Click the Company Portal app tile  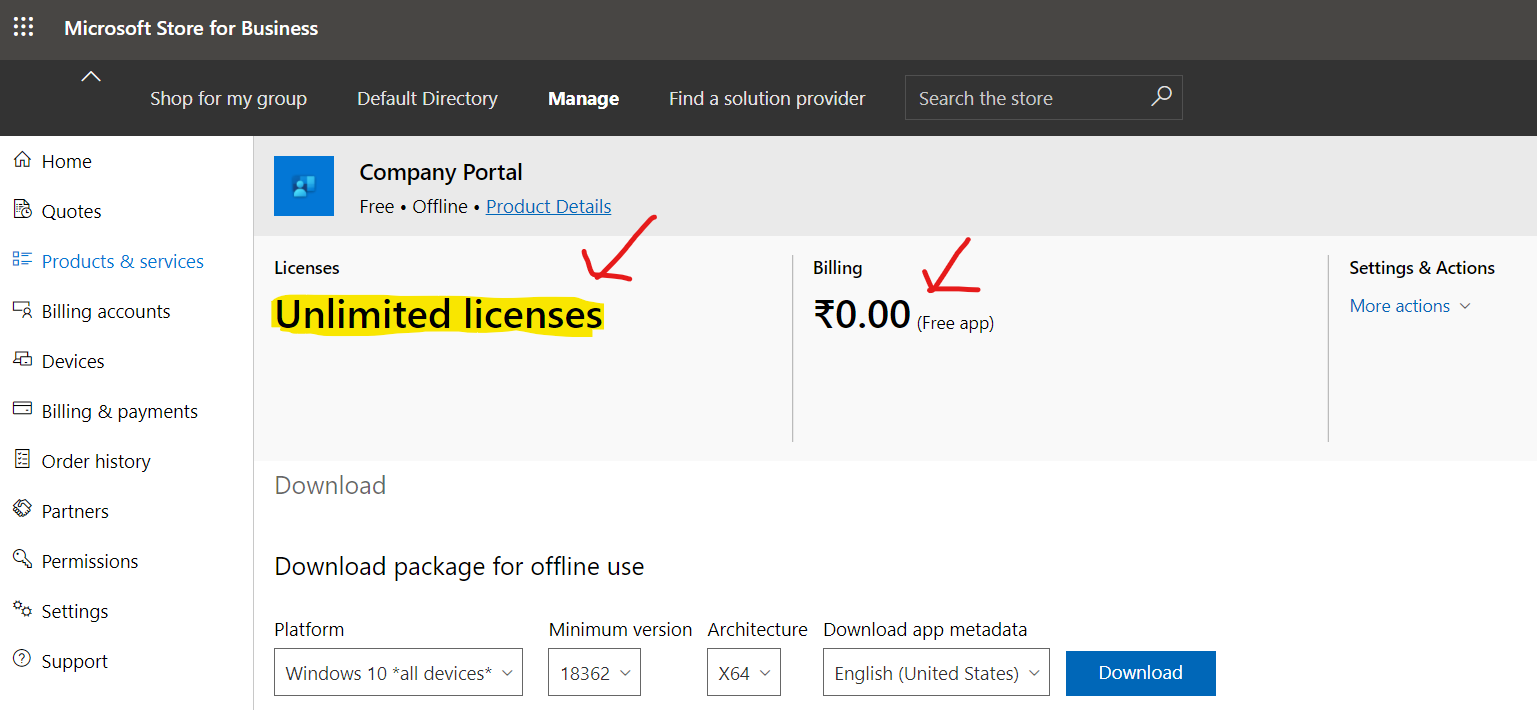(x=304, y=186)
